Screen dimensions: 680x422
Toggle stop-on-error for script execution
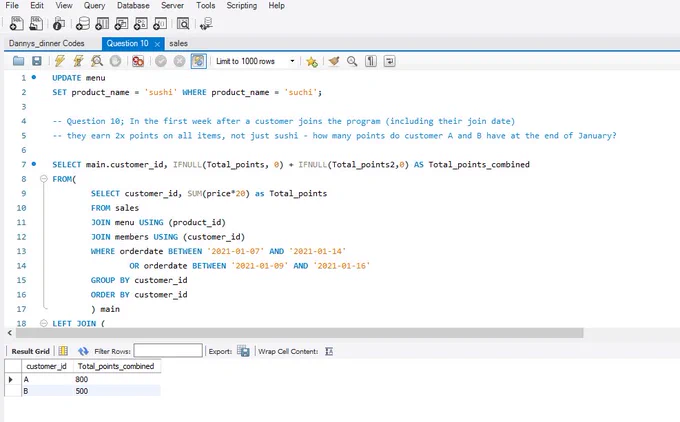click(x=138, y=61)
